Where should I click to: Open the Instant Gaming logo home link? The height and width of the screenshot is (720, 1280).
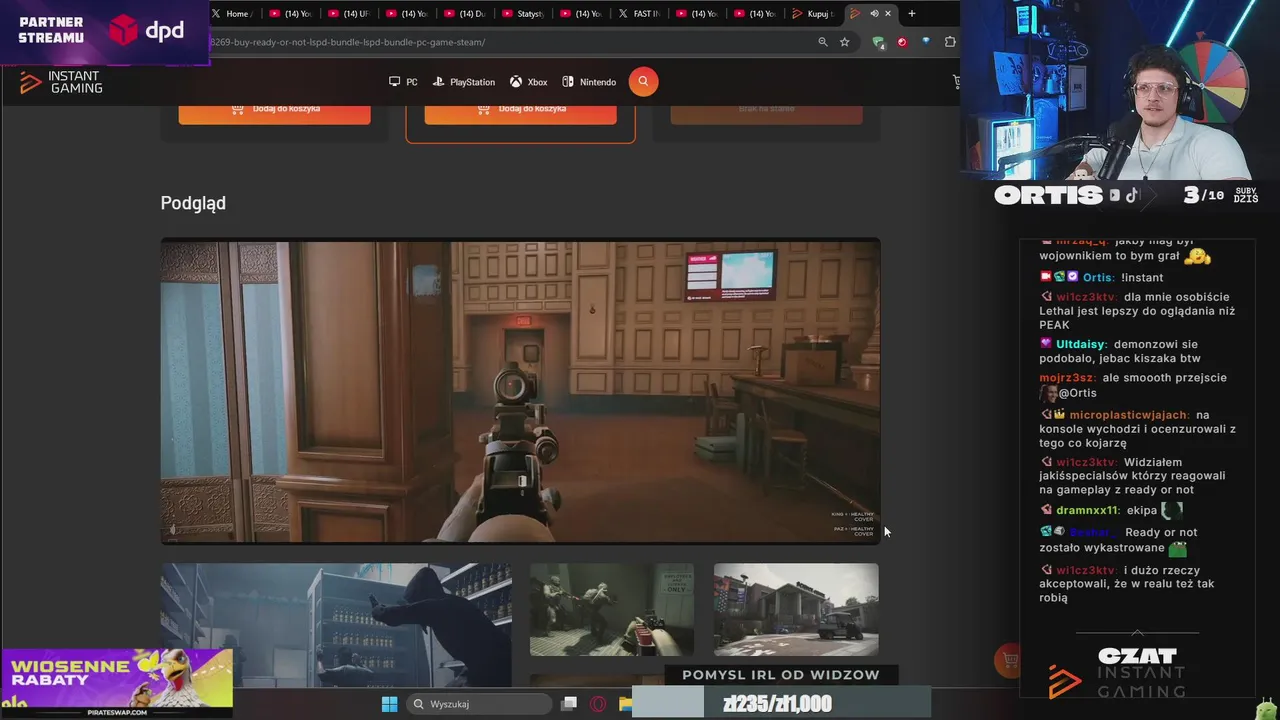point(61,82)
